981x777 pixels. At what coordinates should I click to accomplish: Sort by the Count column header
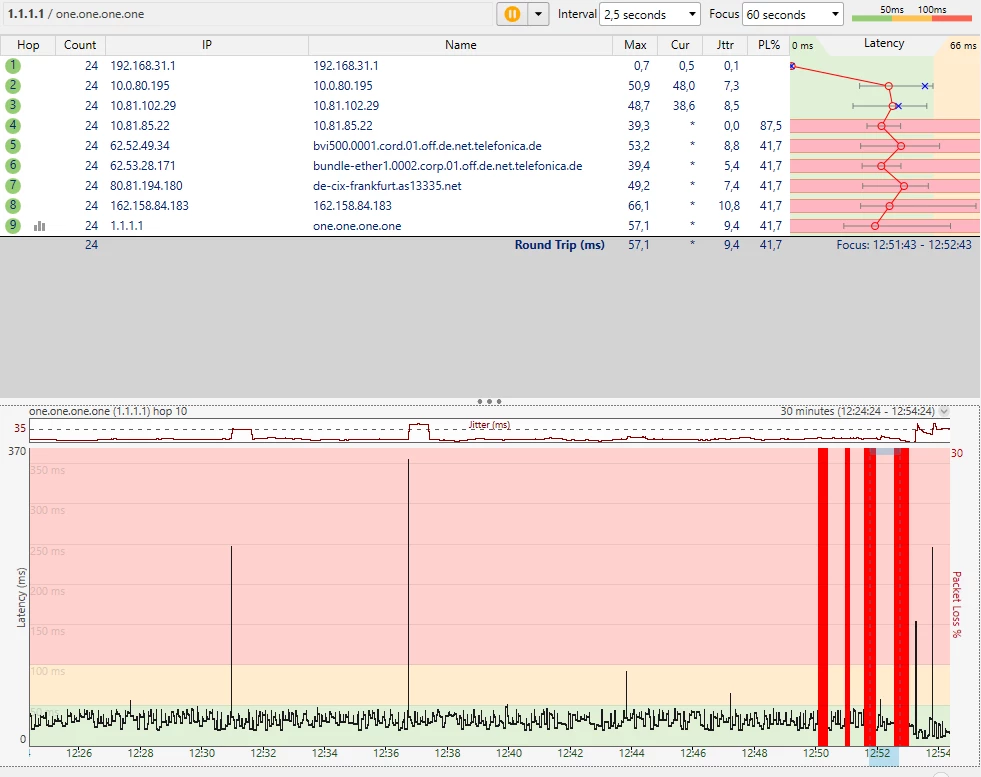pyautogui.click(x=80, y=45)
